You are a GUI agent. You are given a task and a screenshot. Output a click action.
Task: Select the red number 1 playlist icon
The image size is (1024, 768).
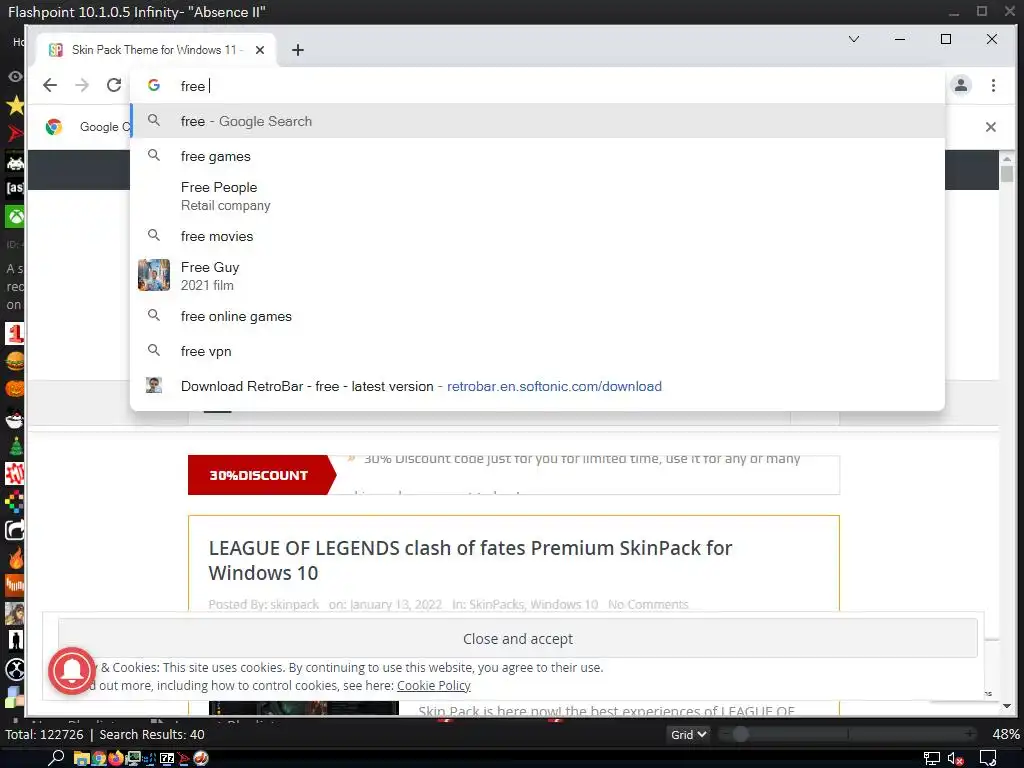click(14, 333)
